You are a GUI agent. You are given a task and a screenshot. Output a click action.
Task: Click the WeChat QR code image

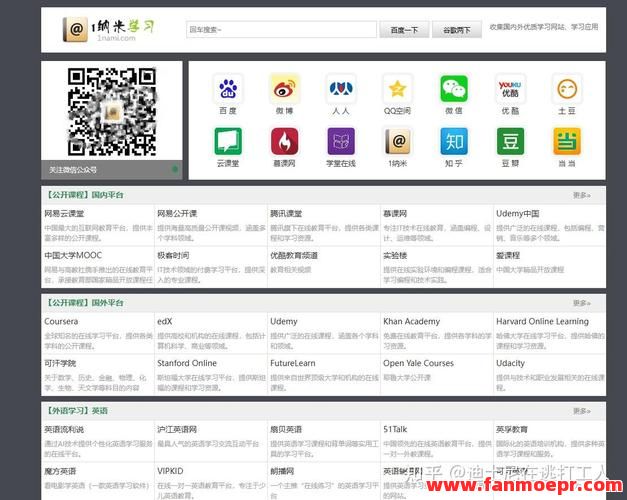pos(112,111)
